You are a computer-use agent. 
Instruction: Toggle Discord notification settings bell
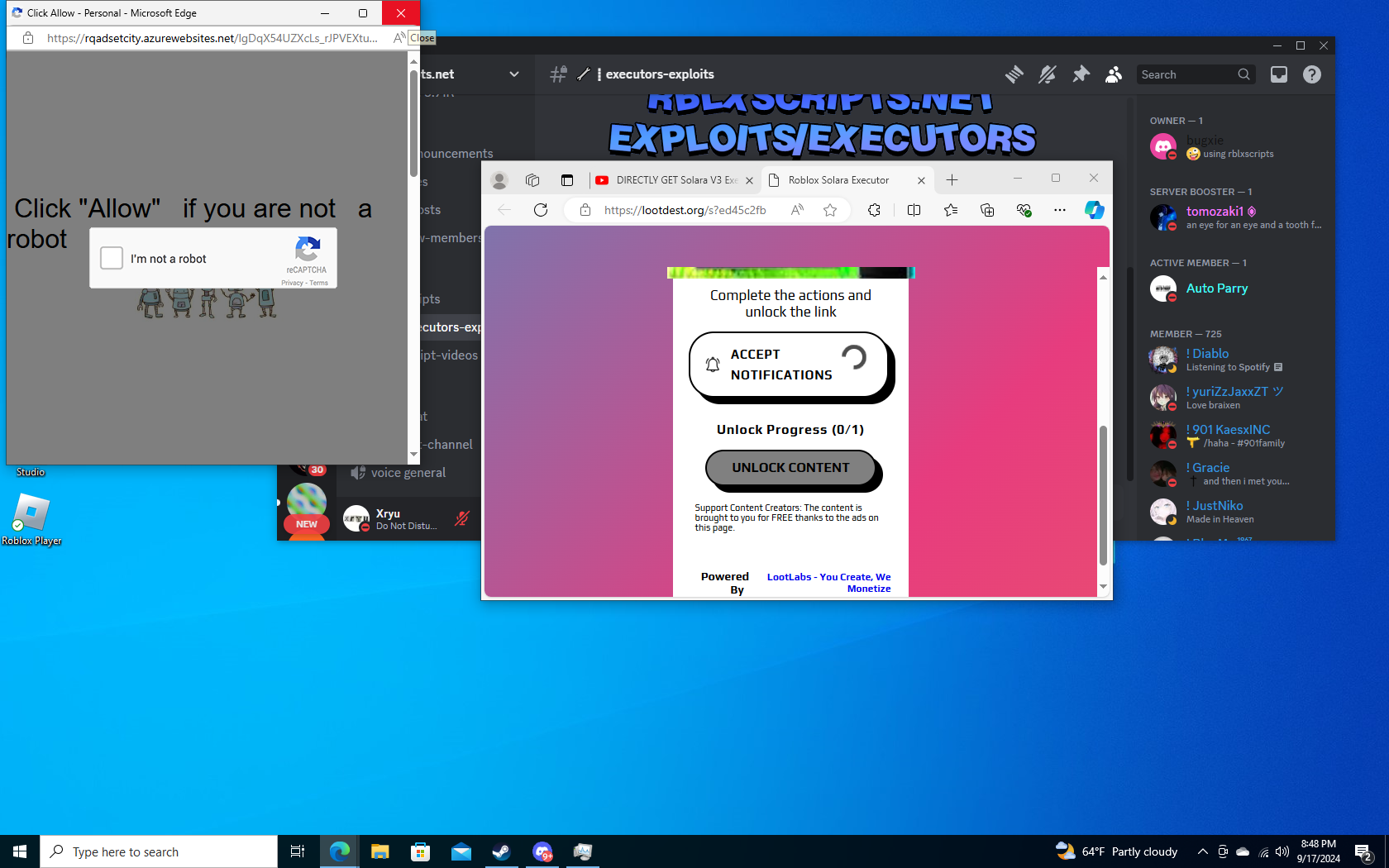[1047, 74]
